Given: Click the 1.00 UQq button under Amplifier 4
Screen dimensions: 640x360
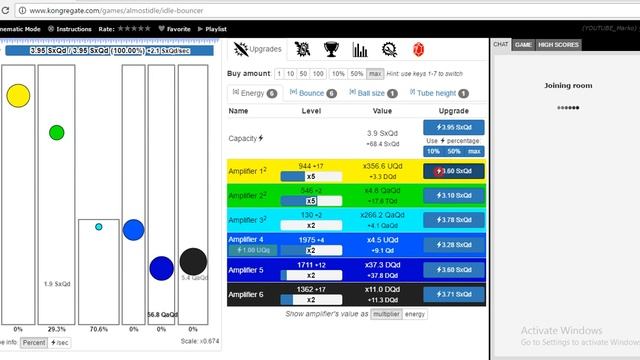Looking at the screenshot, I should point(253,250).
